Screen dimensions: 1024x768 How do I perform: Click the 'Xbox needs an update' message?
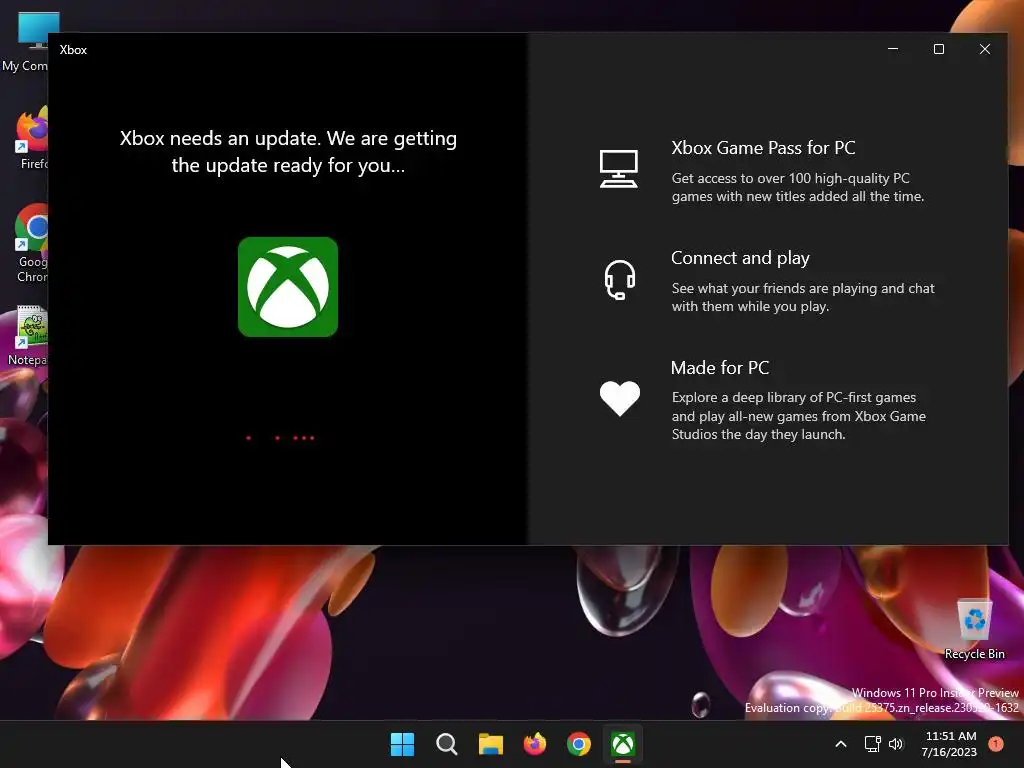[288, 152]
